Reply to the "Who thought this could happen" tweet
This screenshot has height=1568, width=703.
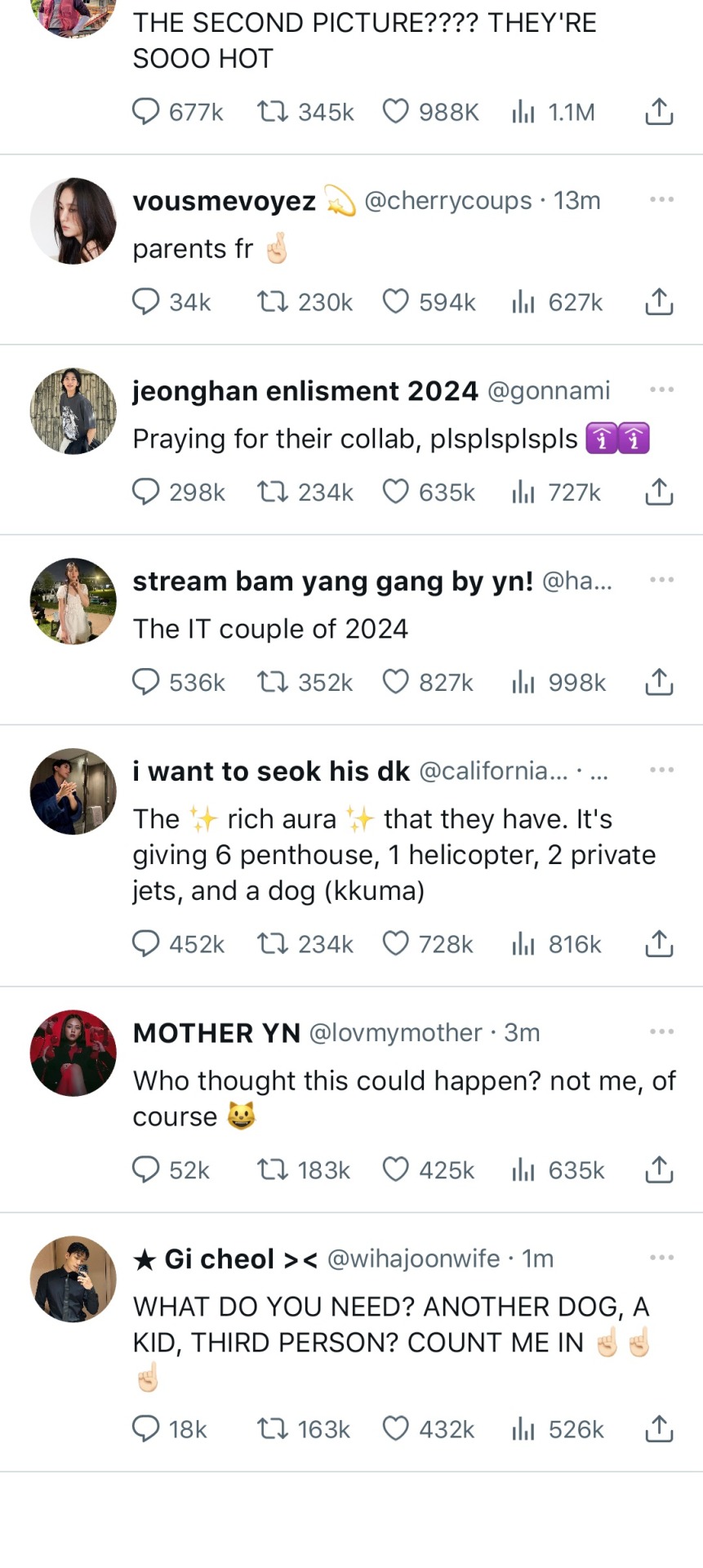click(x=146, y=1170)
